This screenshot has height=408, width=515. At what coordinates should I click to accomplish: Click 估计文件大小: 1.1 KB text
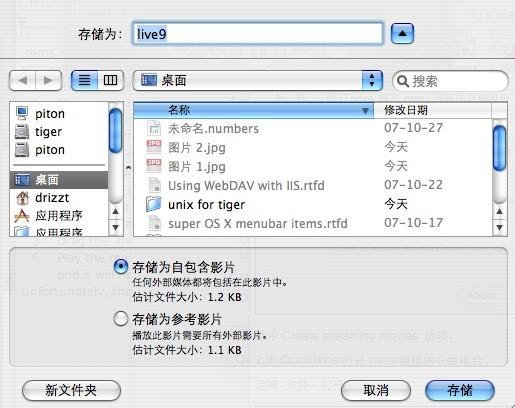tap(187, 350)
